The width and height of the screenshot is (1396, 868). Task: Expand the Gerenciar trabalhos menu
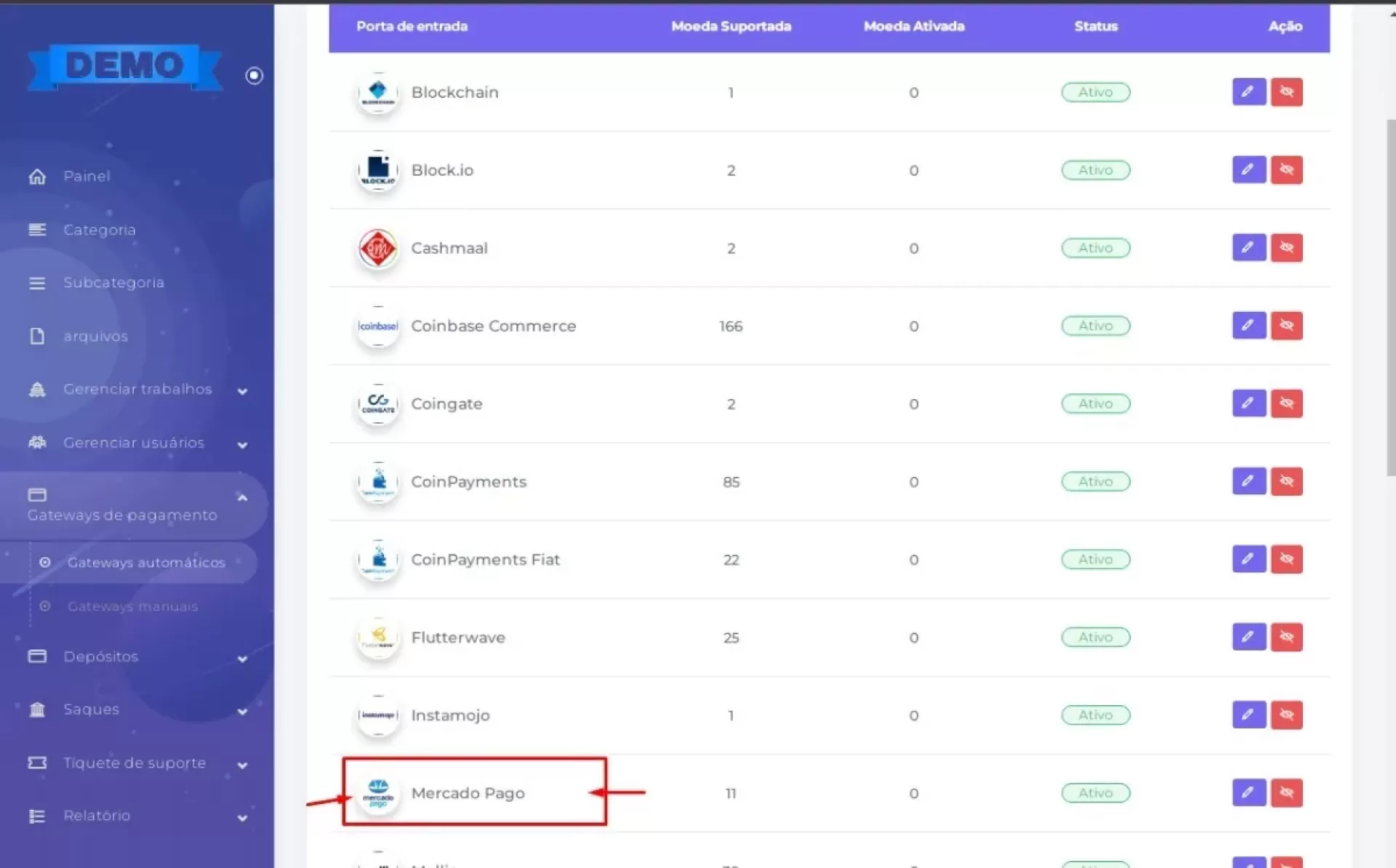[x=137, y=390]
